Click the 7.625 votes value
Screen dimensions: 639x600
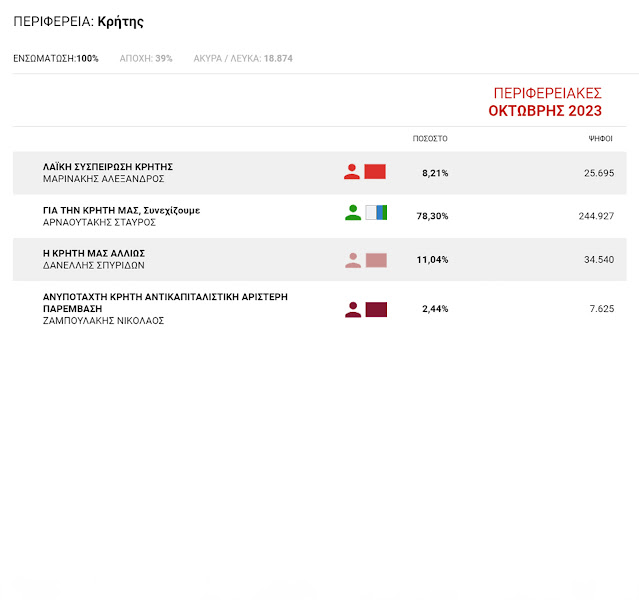click(602, 309)
